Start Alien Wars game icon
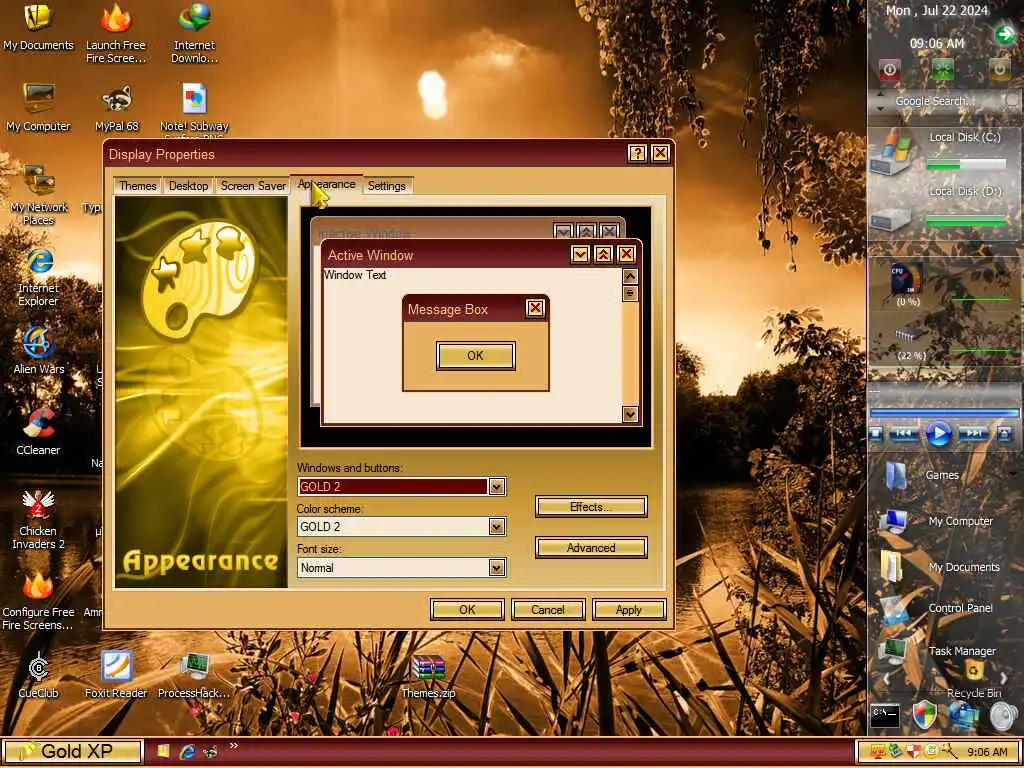The width and height of the screenshot is (1024, 768). (39, 350)
